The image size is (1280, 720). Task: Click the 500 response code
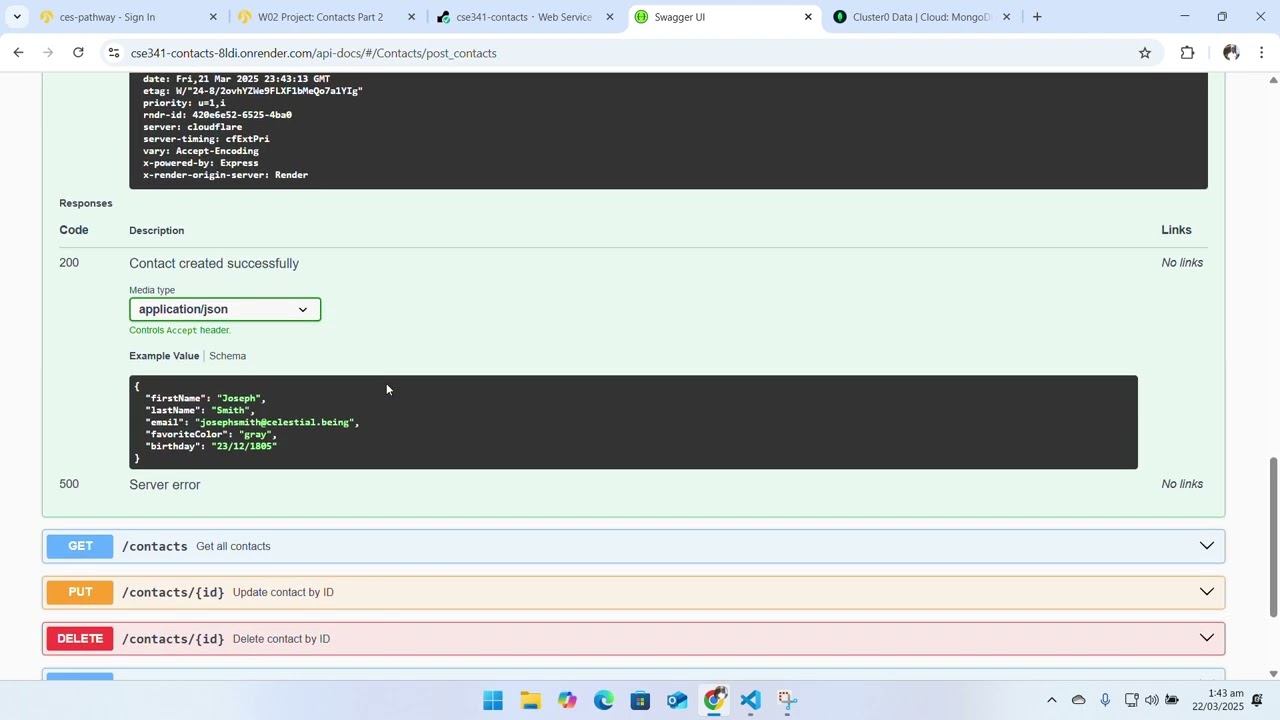tap(69, 484)
